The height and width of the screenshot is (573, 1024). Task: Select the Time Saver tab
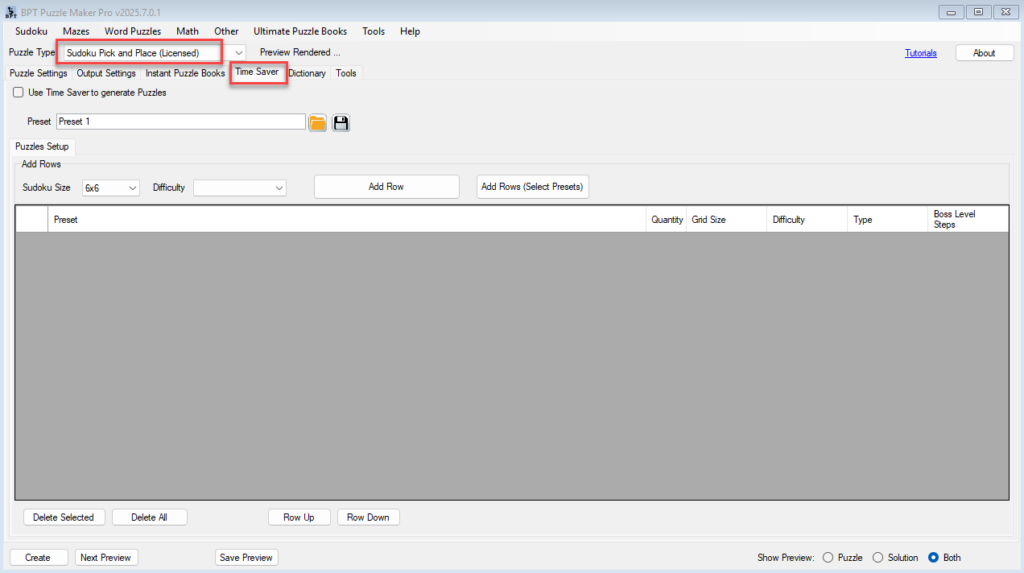(257, 72)
